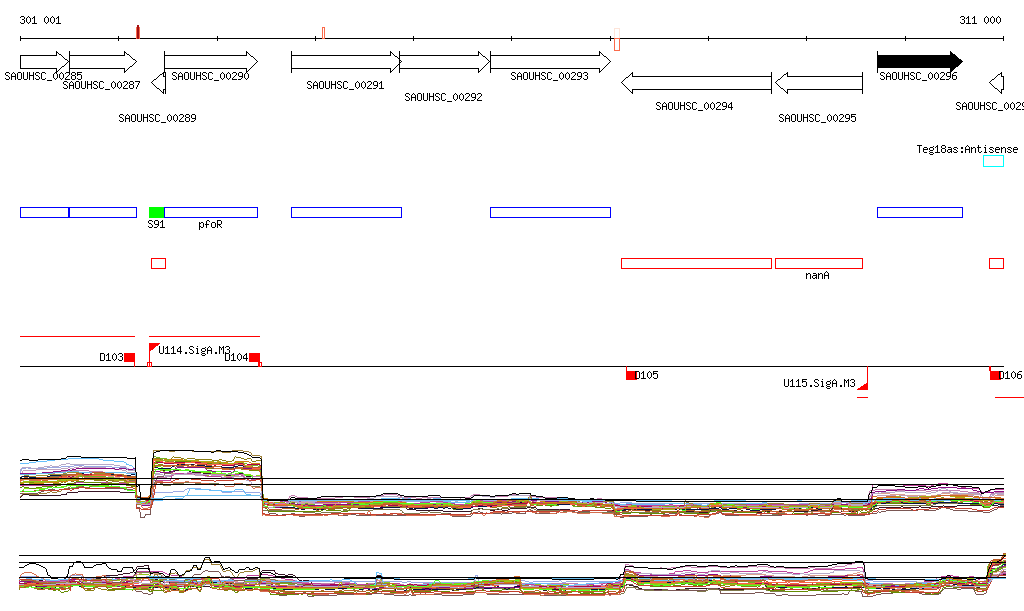Select the red nanA box
1024x611 pixels.
click(x=819, y=264)
